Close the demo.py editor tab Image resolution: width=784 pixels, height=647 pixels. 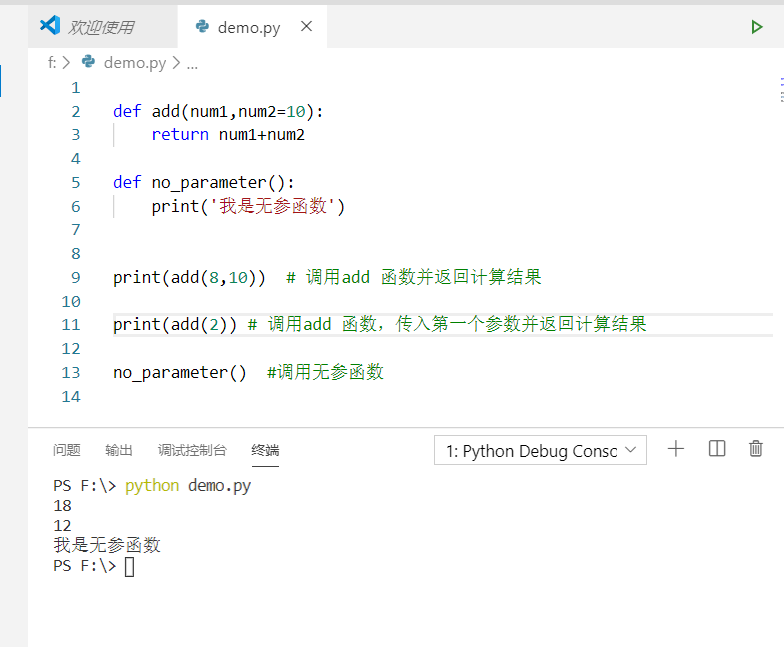[306, 27]
